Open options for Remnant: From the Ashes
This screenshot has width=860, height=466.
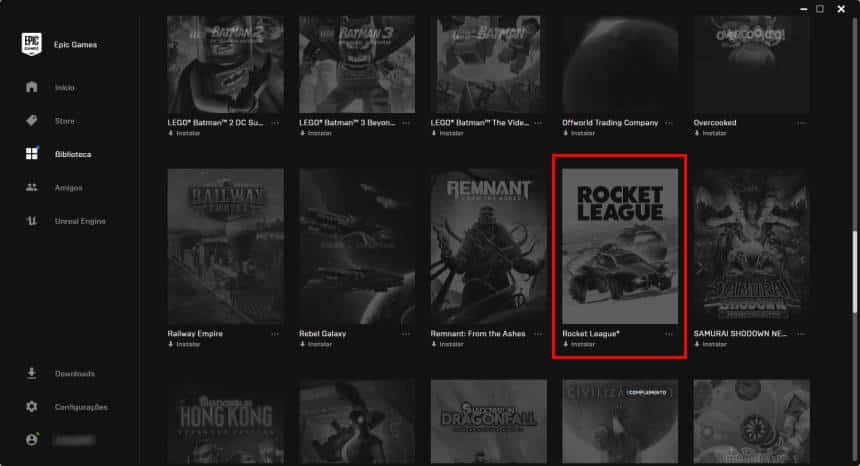click(x=538, y=333)
